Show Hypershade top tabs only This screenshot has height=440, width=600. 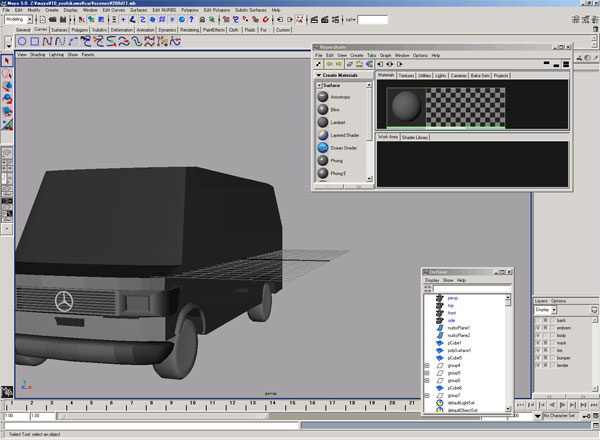[x=546, y=64]
